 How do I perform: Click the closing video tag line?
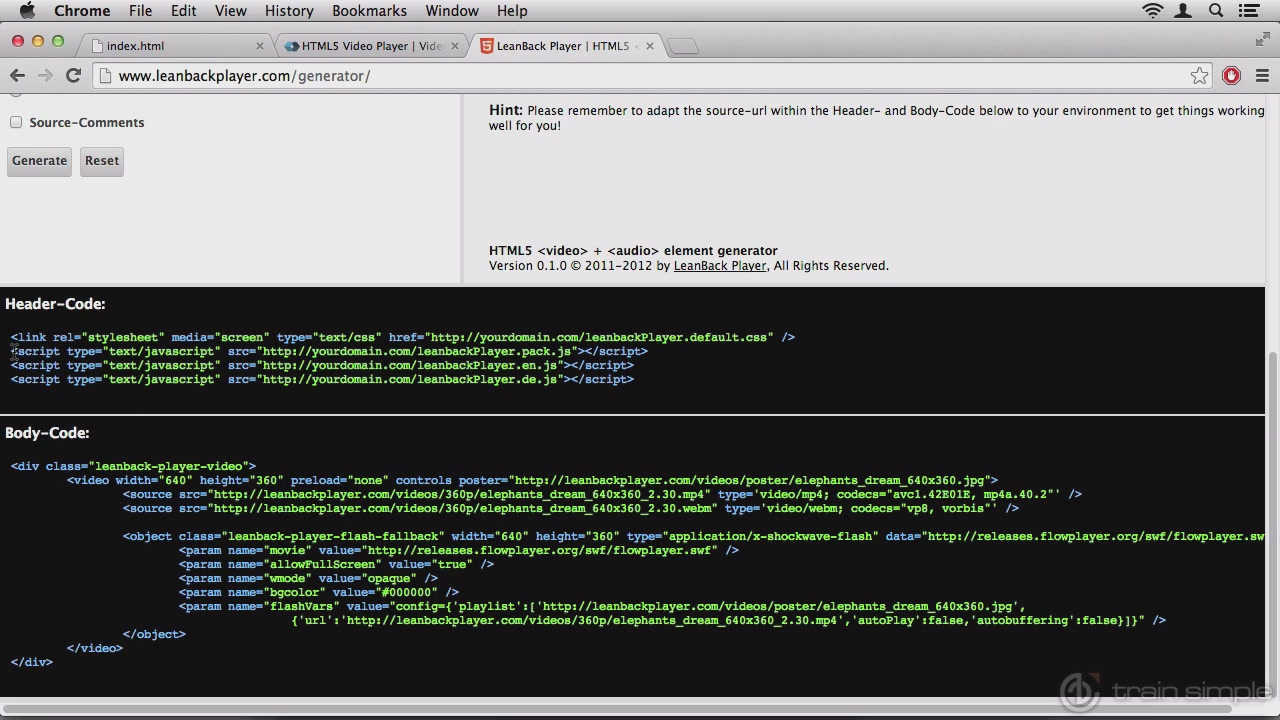(x=94, y=648)
